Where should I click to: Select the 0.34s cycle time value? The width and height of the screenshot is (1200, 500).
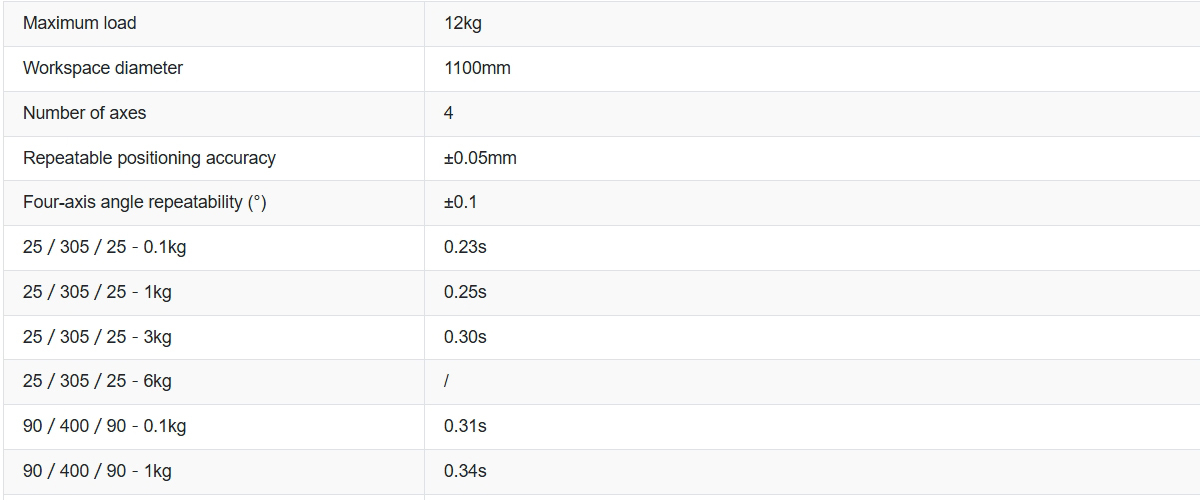465,471
